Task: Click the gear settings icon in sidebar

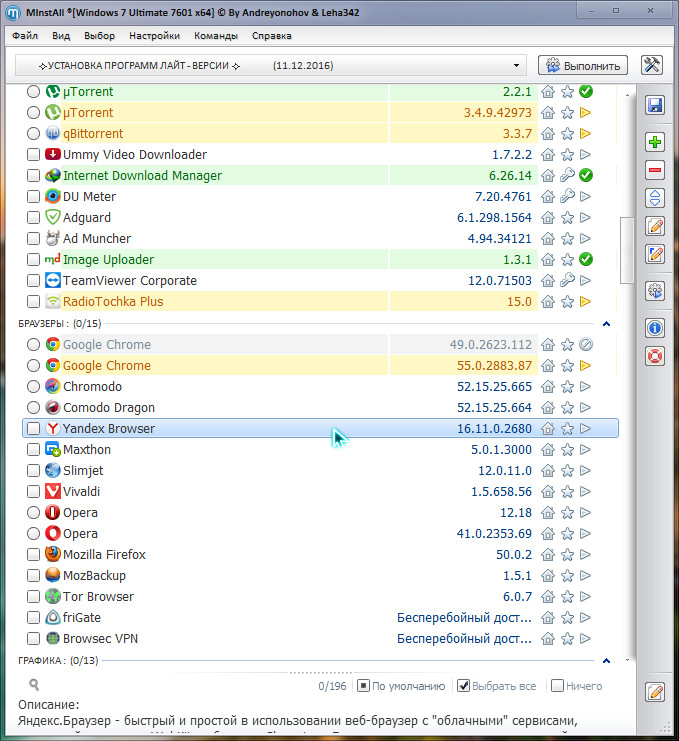Action: pyautogui.click(x=654, y=291)
